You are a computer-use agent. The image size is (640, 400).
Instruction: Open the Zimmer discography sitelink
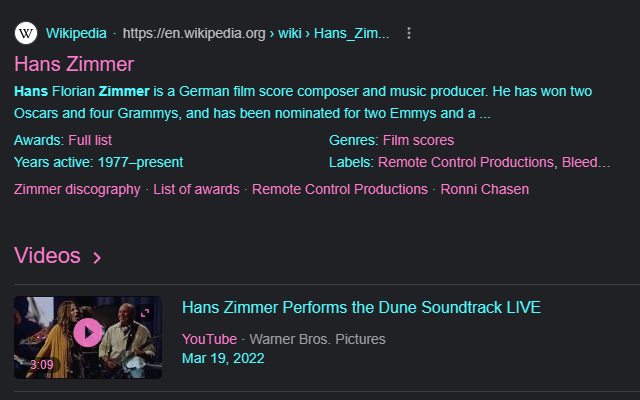[x=77, y=189]
